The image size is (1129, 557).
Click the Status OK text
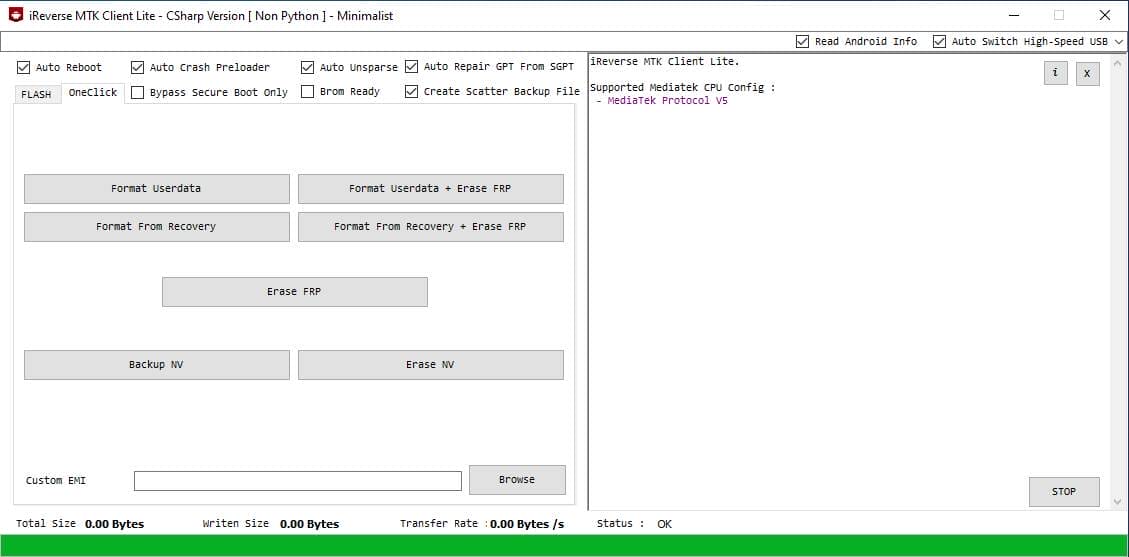click(665, 524)
